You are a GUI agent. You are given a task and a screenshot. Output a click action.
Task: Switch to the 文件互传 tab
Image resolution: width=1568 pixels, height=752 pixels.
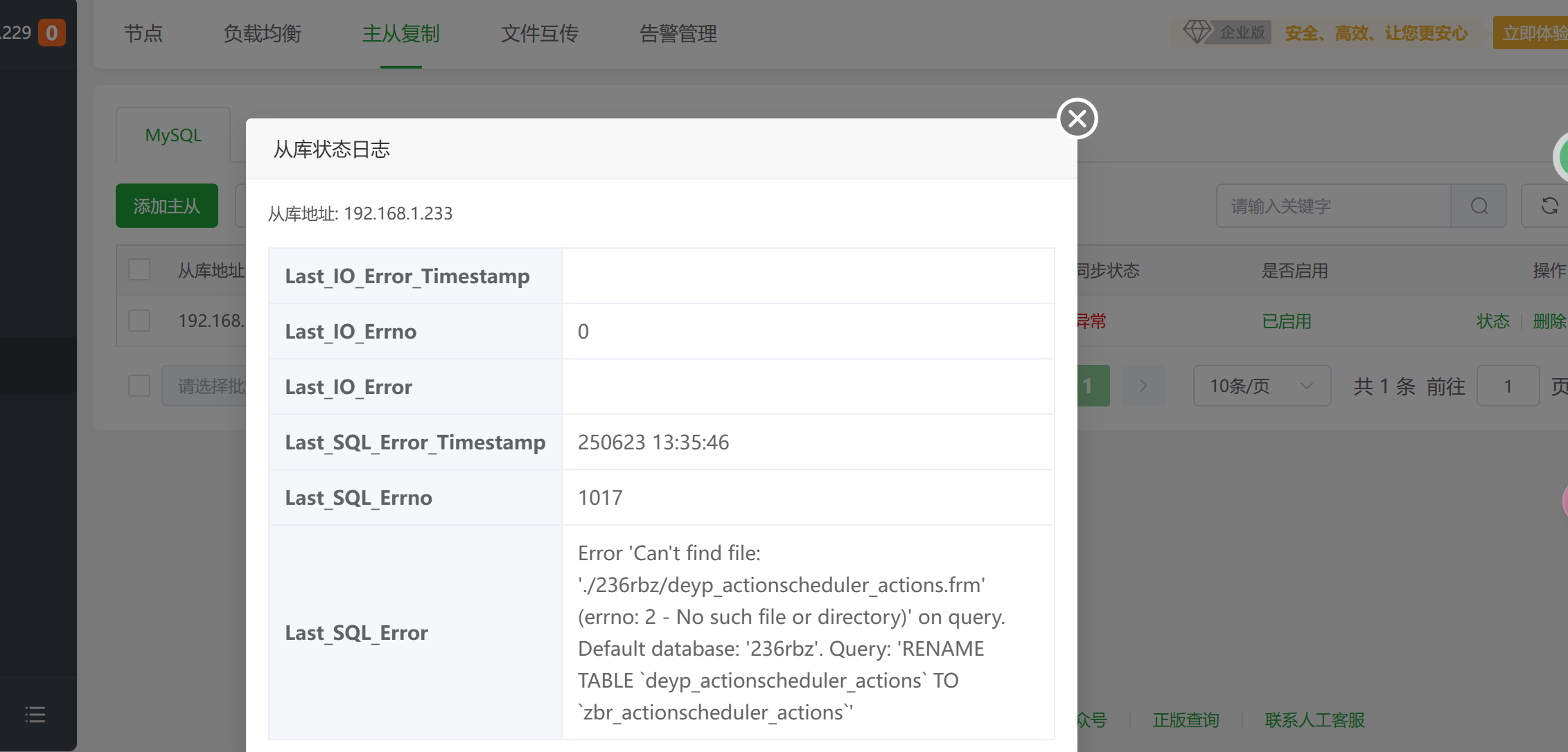point(540,33)
